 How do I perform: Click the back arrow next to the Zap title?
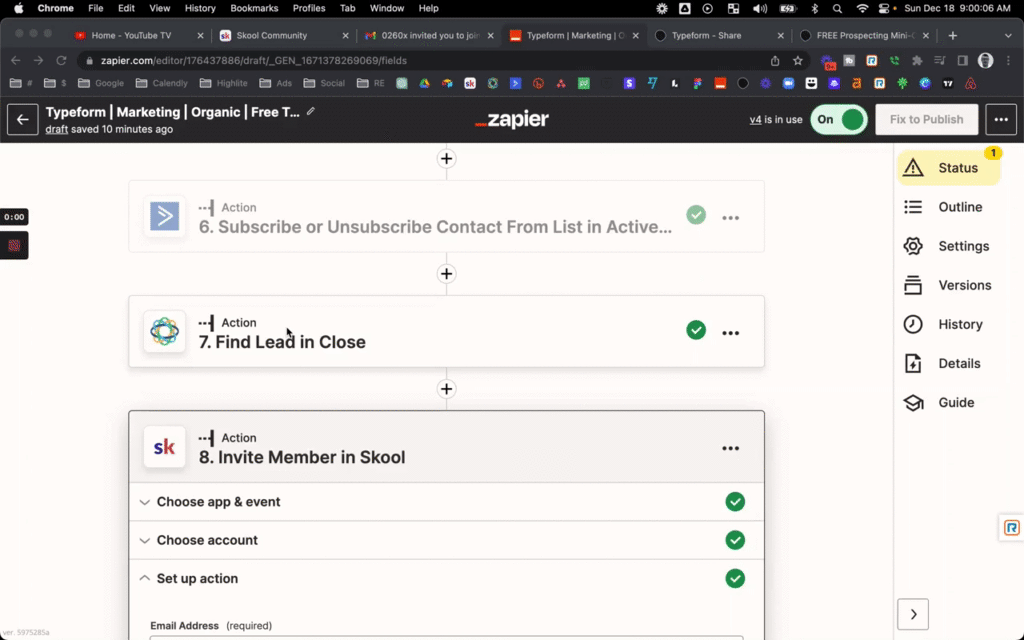pyautogui.click(x=22, y=119)
